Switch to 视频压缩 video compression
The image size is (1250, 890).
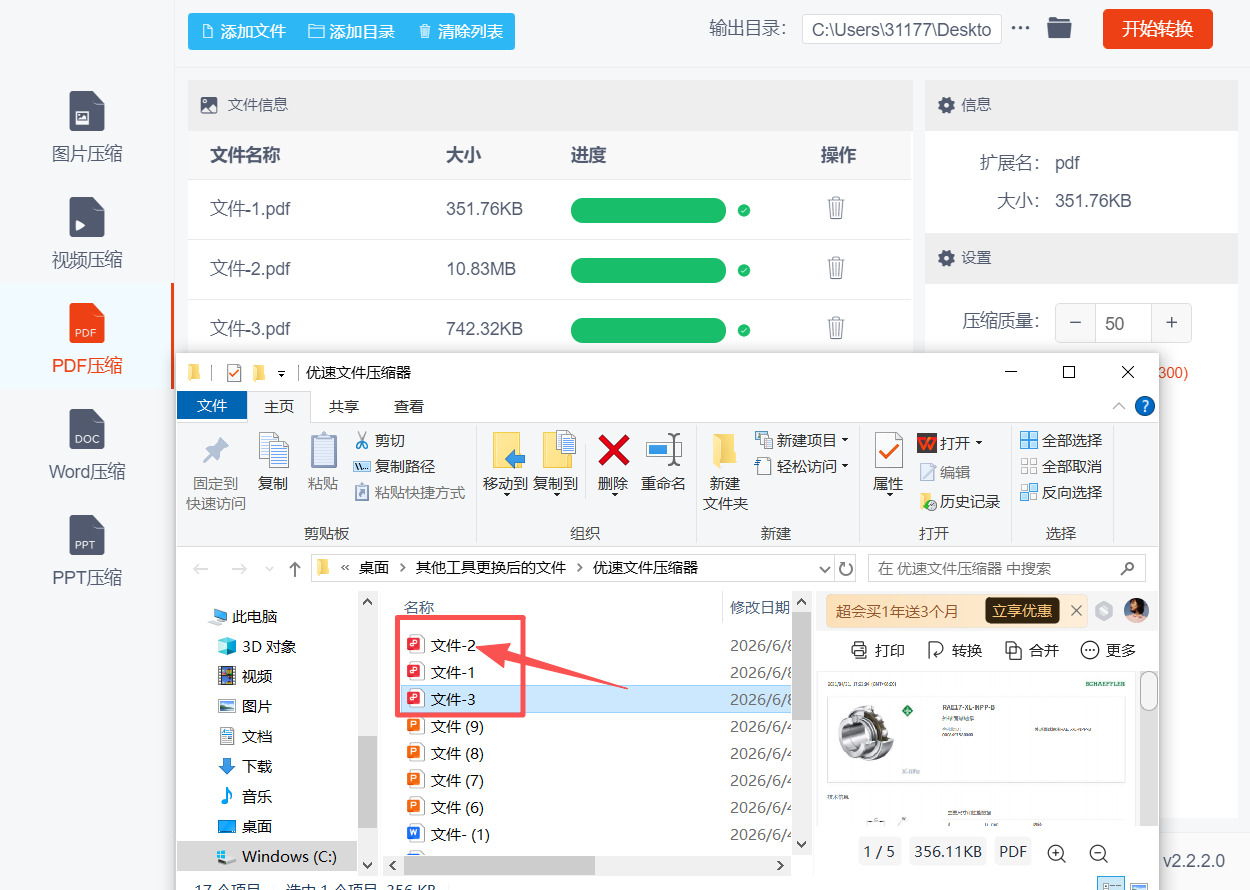click(87, 233)
